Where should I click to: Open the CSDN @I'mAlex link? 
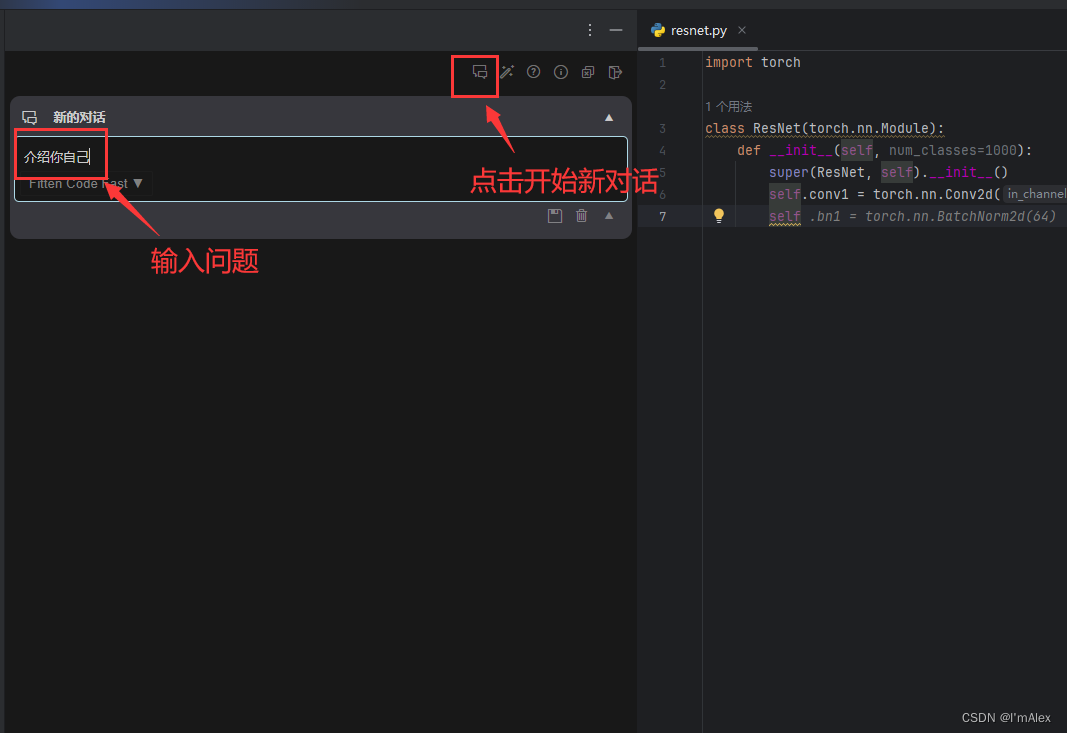click(x=1006, y=717)
